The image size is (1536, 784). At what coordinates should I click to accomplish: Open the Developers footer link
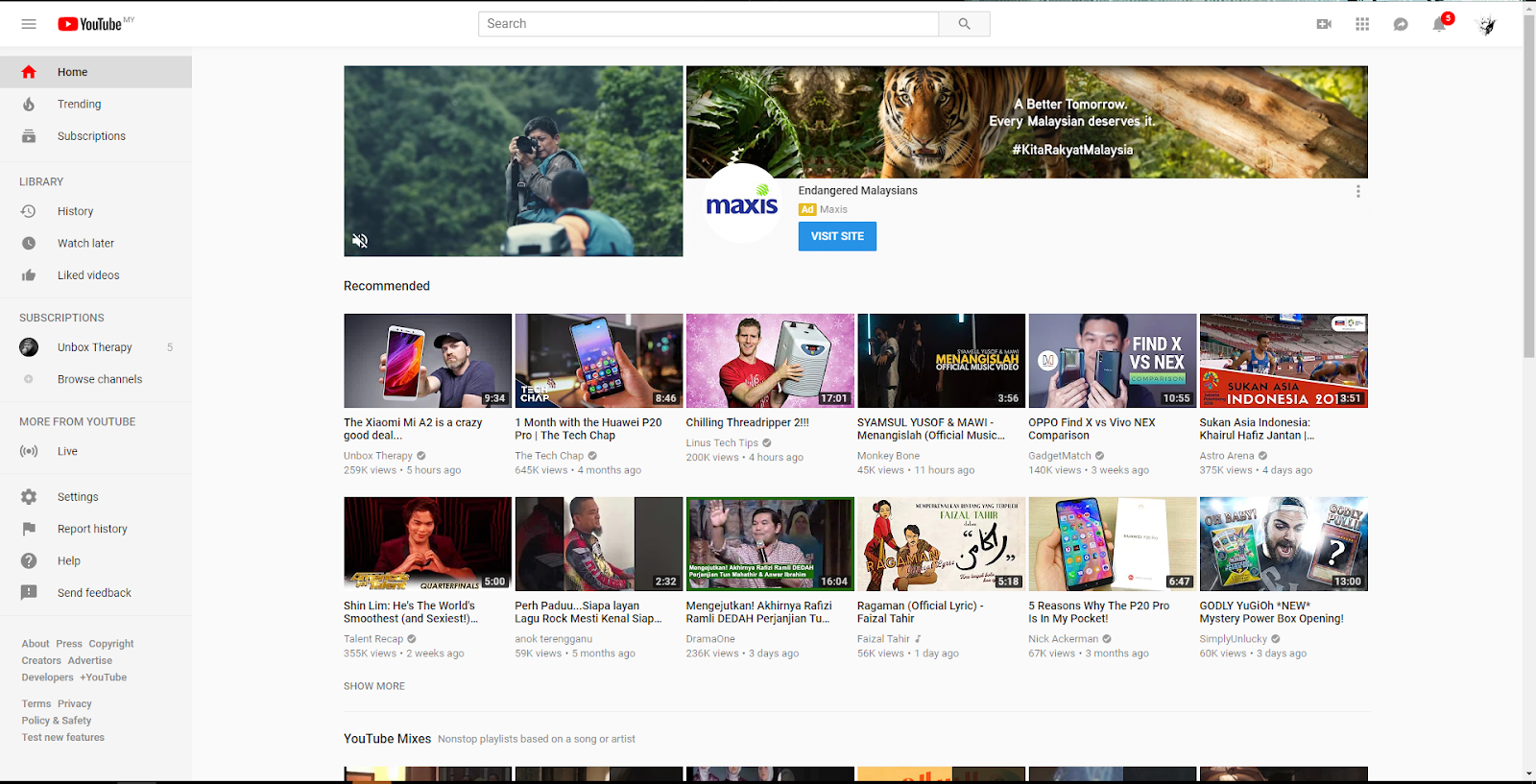pyautogui.click(x=48, y=677)
